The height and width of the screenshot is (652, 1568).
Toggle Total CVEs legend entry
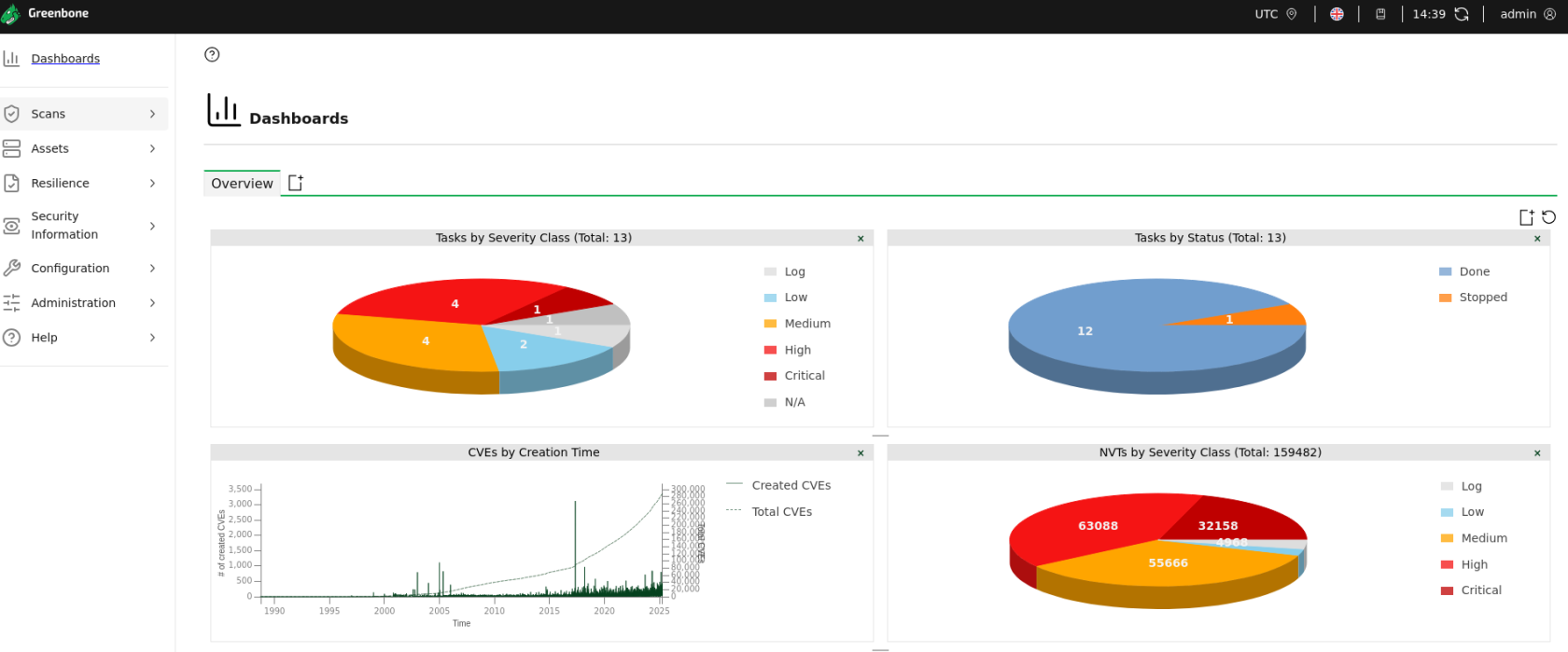pyautogui.click(x=781, y=512)
